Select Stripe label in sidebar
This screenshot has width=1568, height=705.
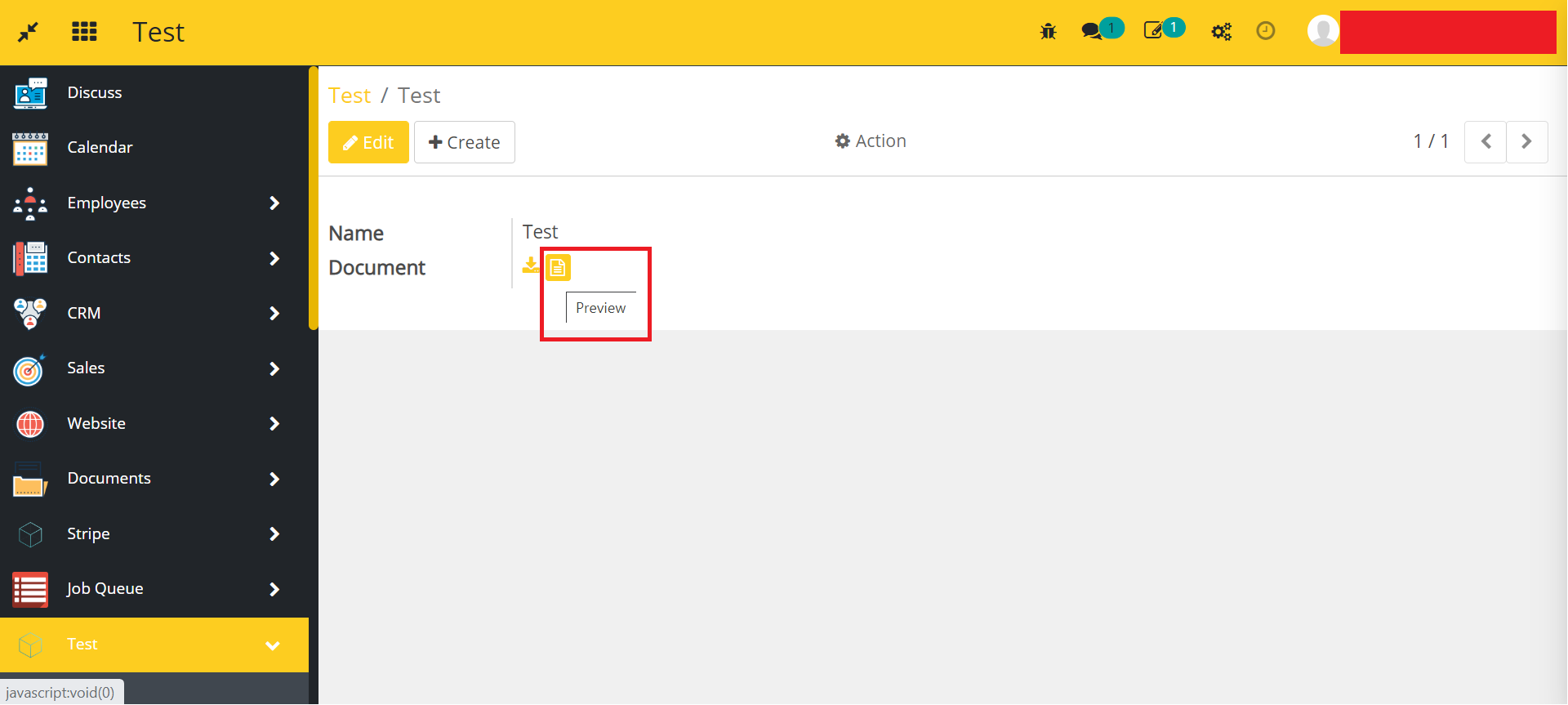[88, 534]
